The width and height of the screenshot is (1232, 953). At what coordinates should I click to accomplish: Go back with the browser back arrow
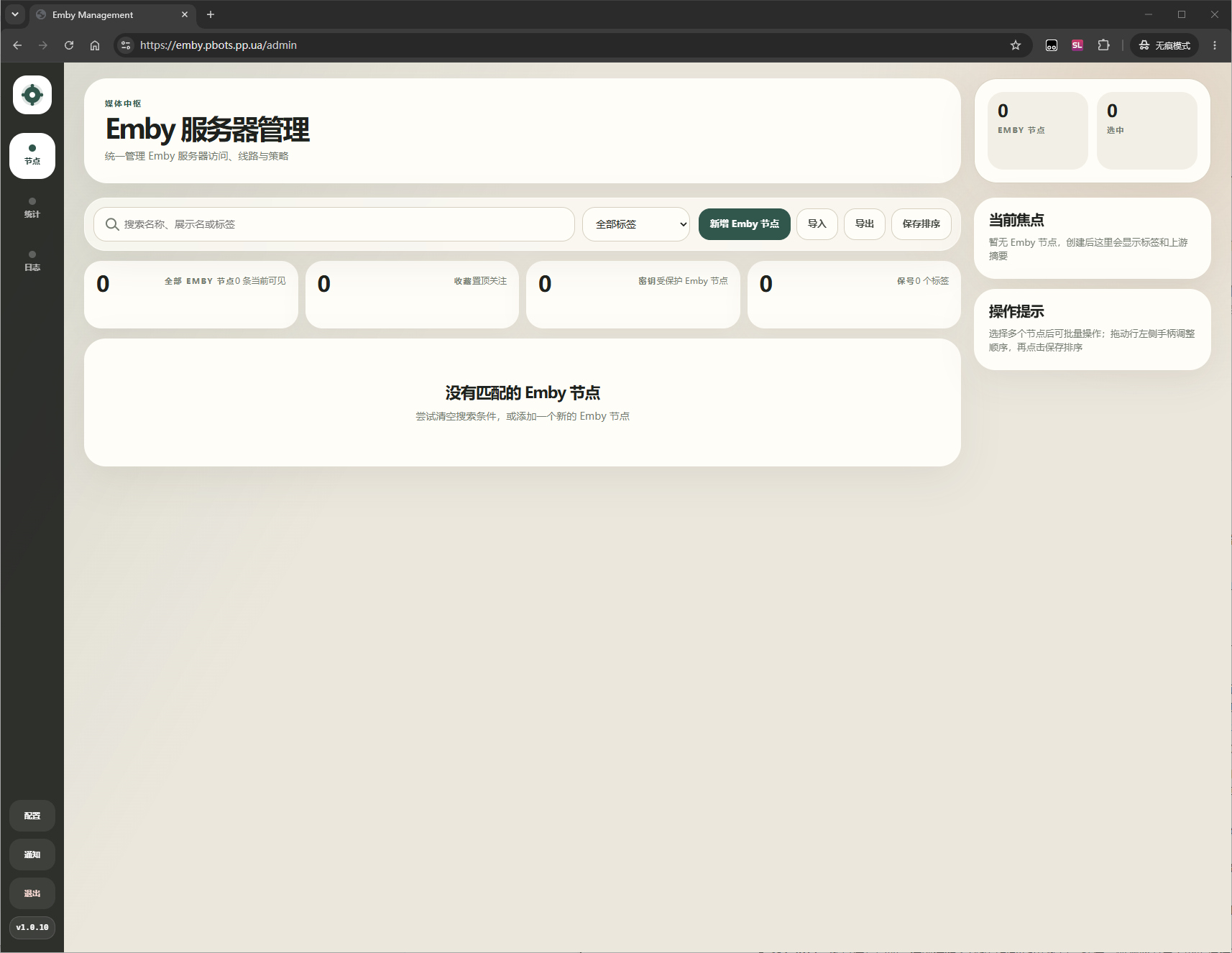(x=17, y=45)
